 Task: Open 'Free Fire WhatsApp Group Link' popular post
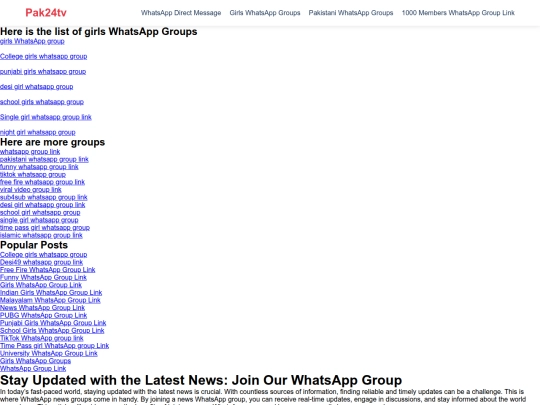[x=48, y=270]
